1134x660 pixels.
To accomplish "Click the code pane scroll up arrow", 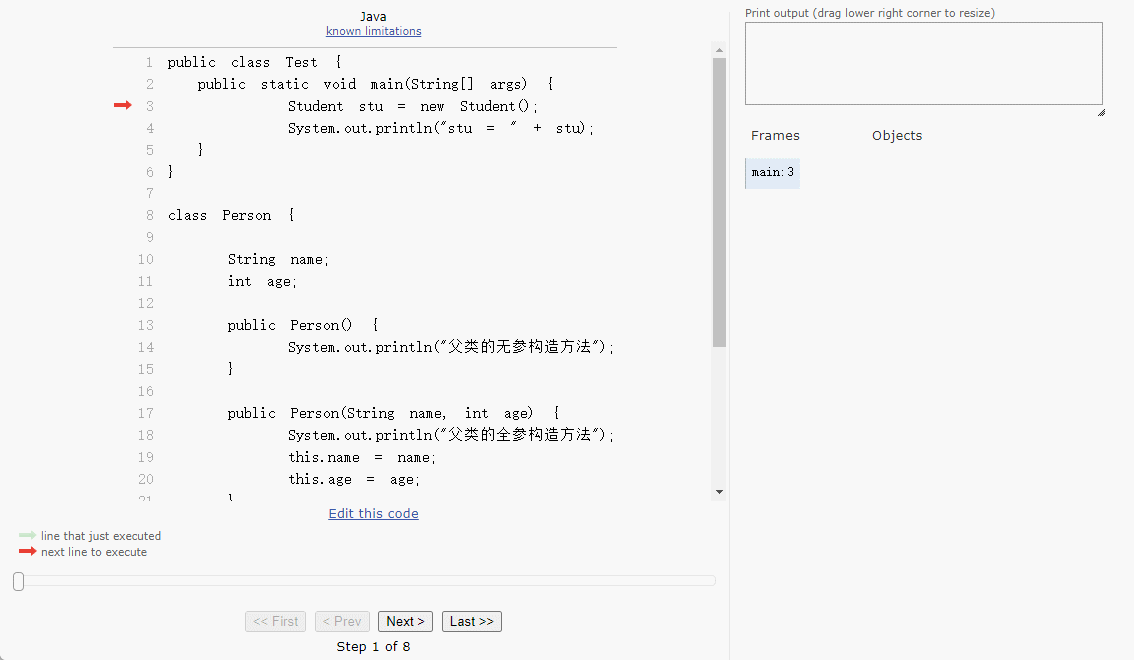I will click(719, 49).
